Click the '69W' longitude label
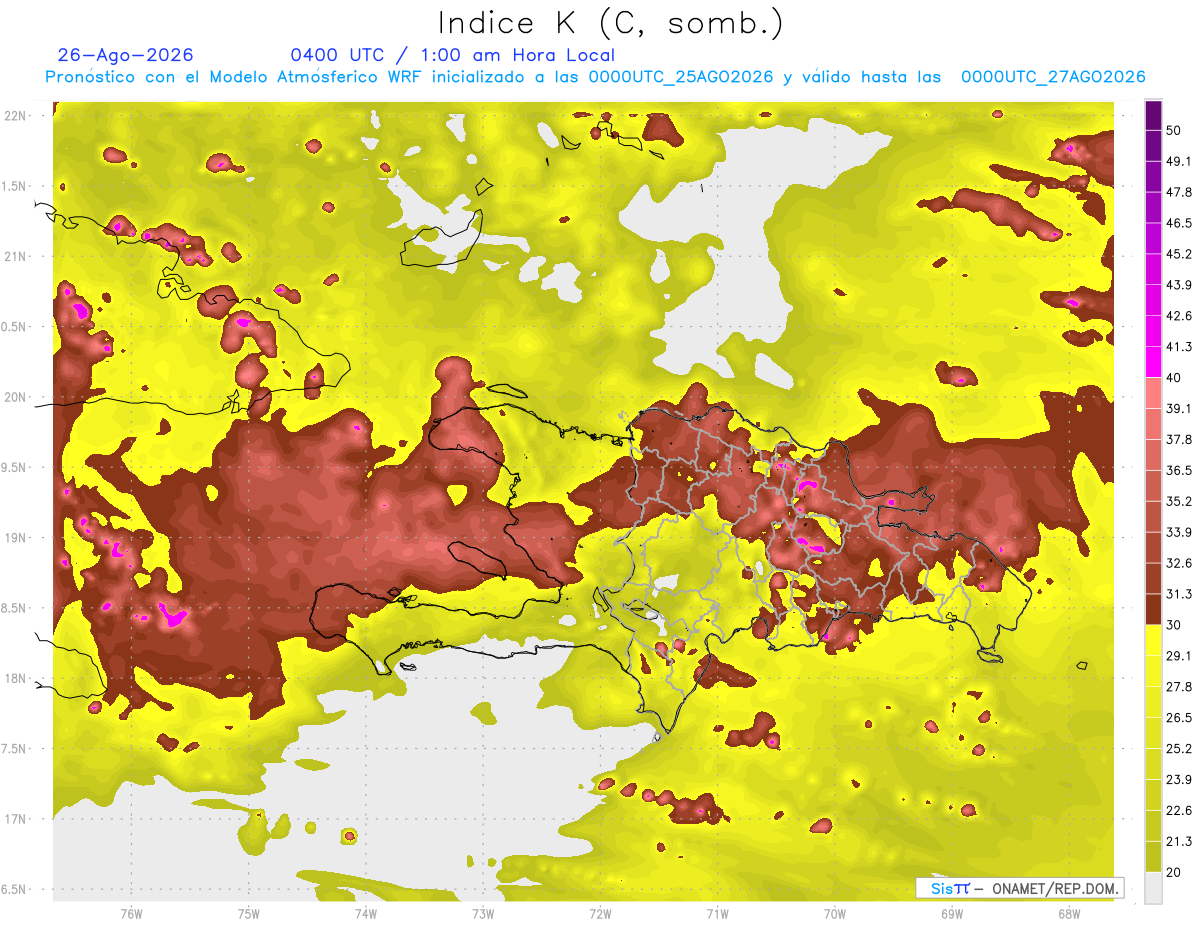 (951, 913)
